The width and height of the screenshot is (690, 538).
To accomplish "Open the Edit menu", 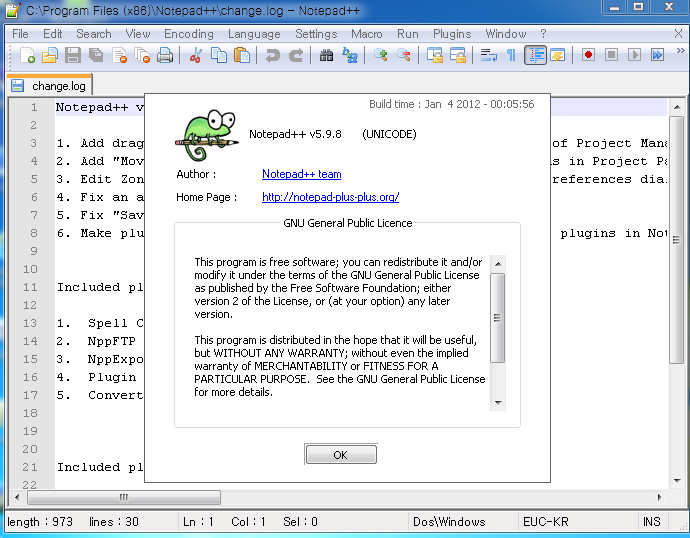I will tap(52, 34).
